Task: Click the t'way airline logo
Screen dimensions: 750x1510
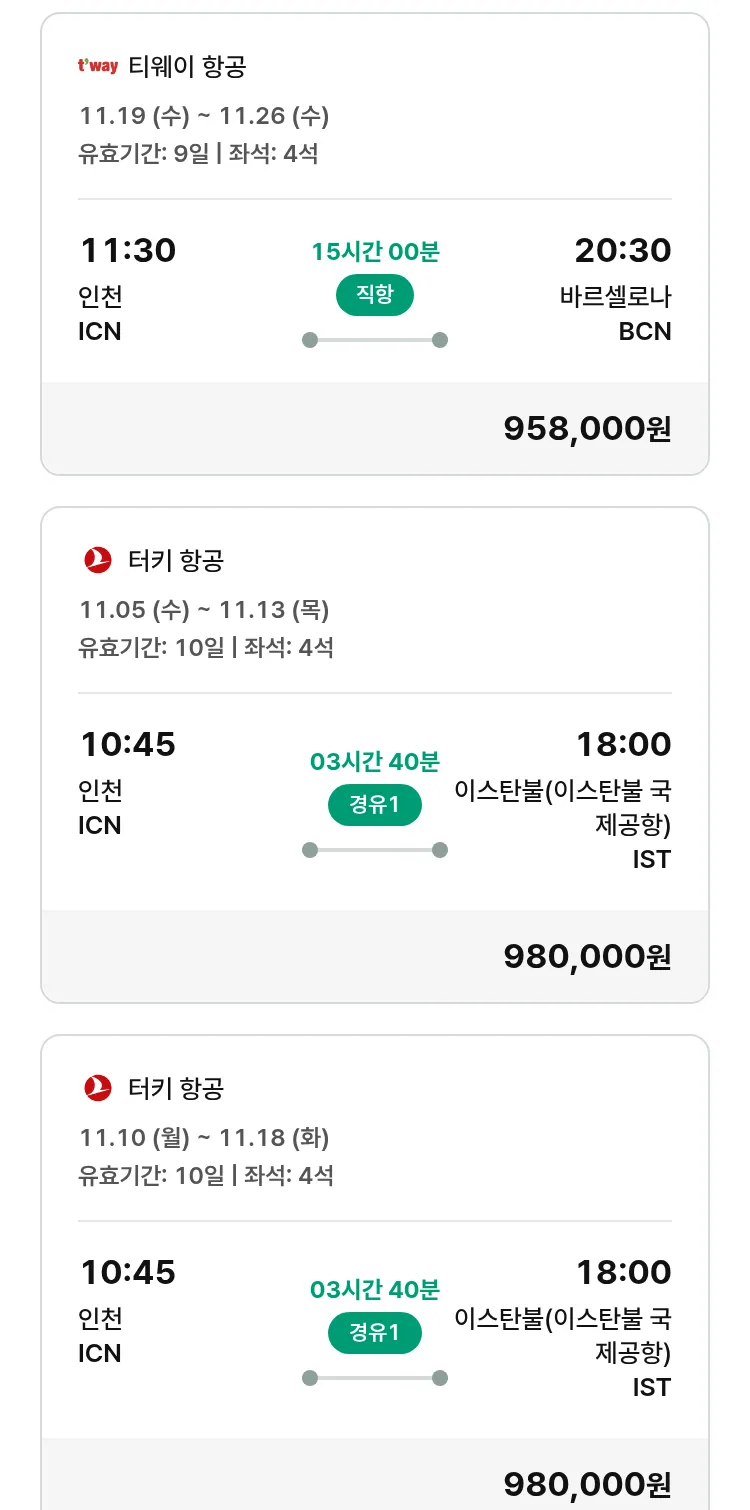Action: coord(98,67)
